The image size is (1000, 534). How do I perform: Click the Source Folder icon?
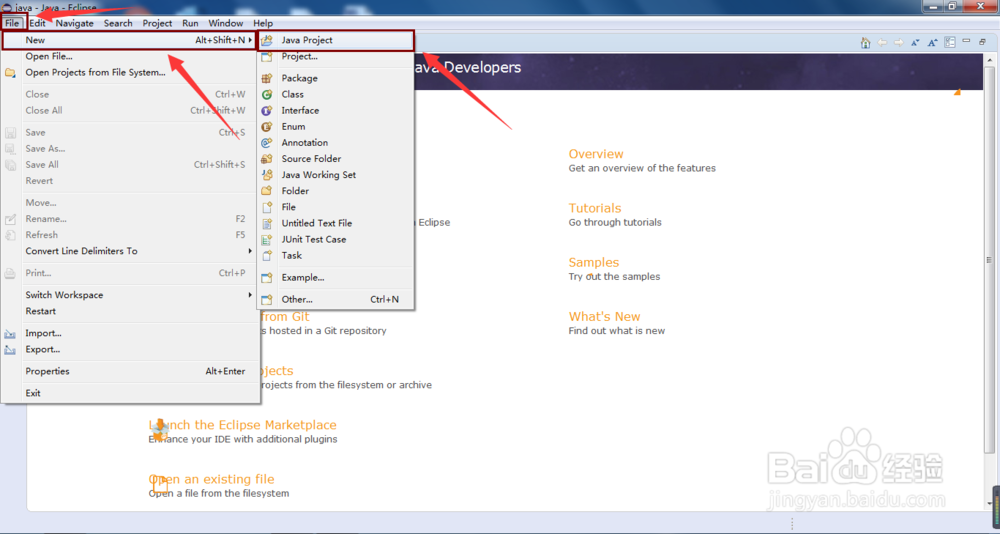pos(267,159)
